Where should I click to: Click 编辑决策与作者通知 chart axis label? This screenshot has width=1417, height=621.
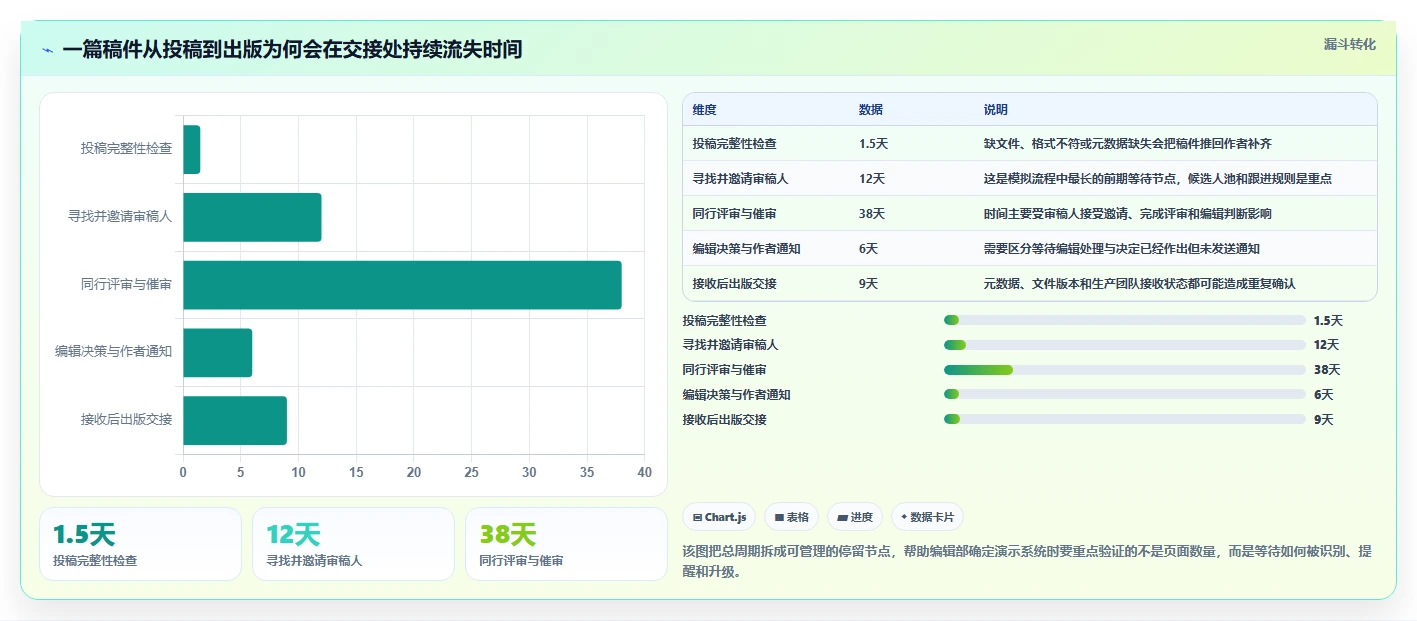(113, 352)
